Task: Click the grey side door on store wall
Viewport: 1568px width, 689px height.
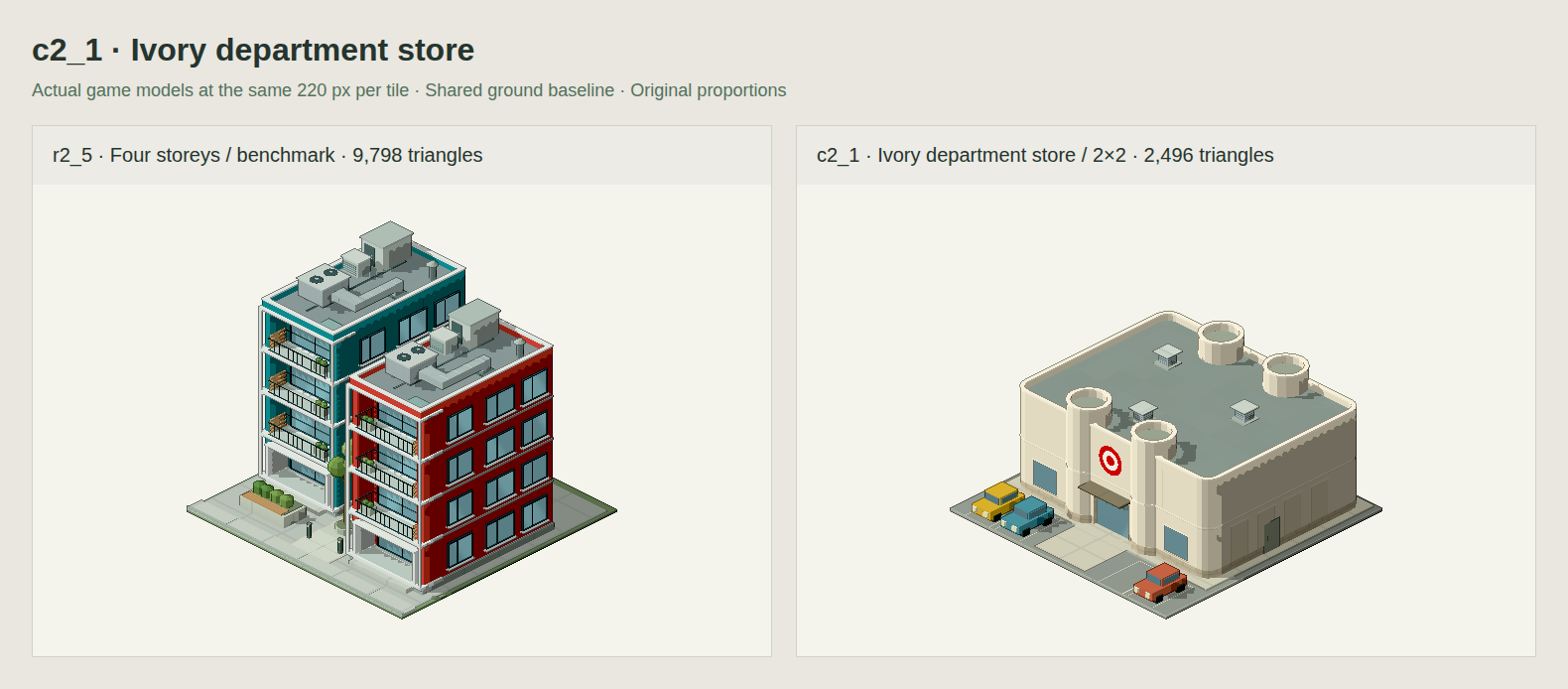Action: point(1271,533)
